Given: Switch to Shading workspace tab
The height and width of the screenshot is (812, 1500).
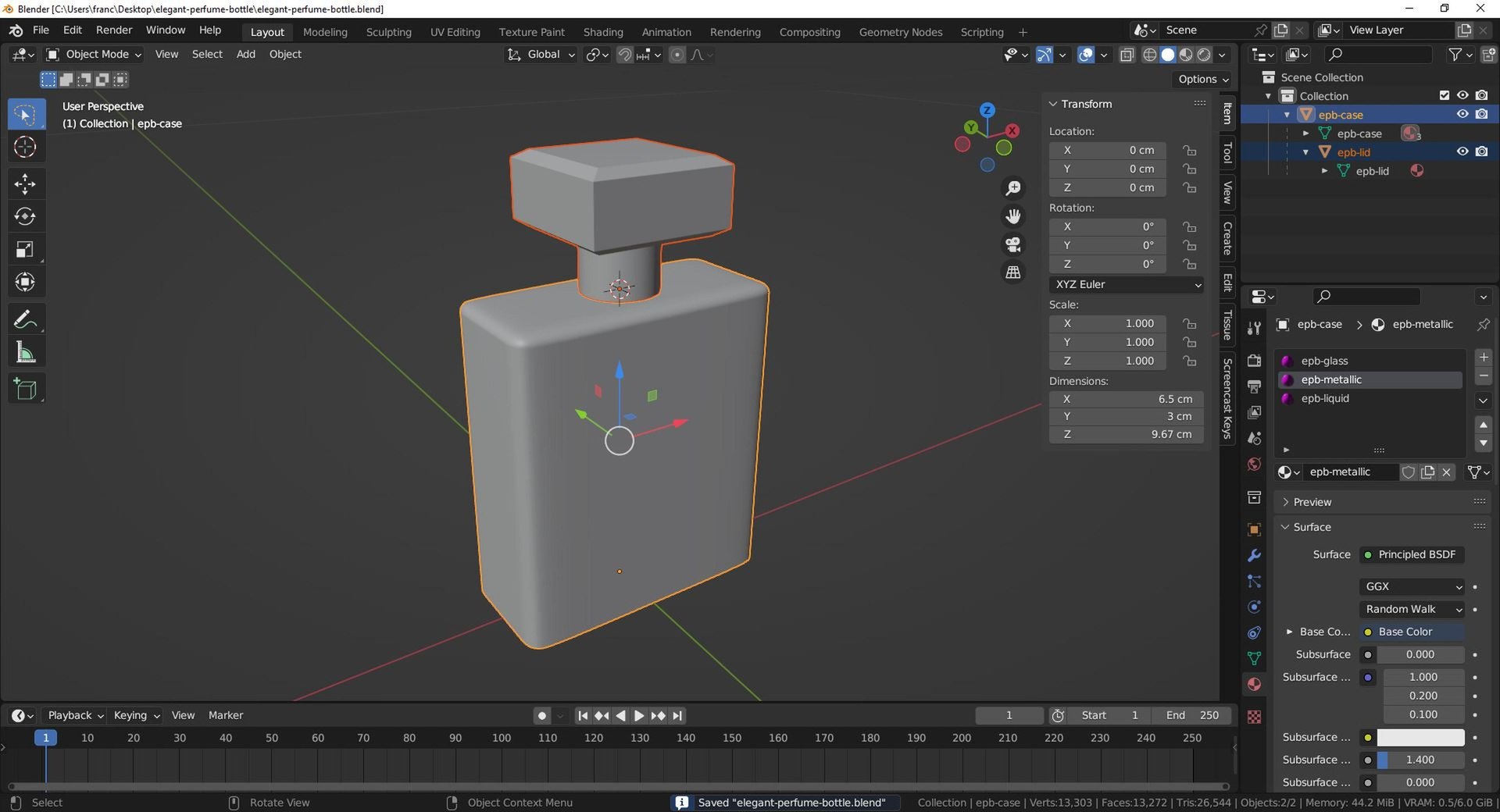Looking at the screenshot, I should point(603,32).
